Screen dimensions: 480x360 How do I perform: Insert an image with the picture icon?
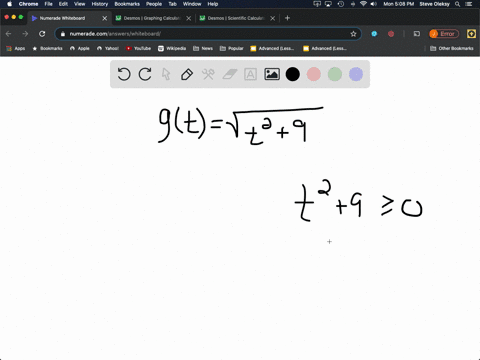click(x=272, y=74)
